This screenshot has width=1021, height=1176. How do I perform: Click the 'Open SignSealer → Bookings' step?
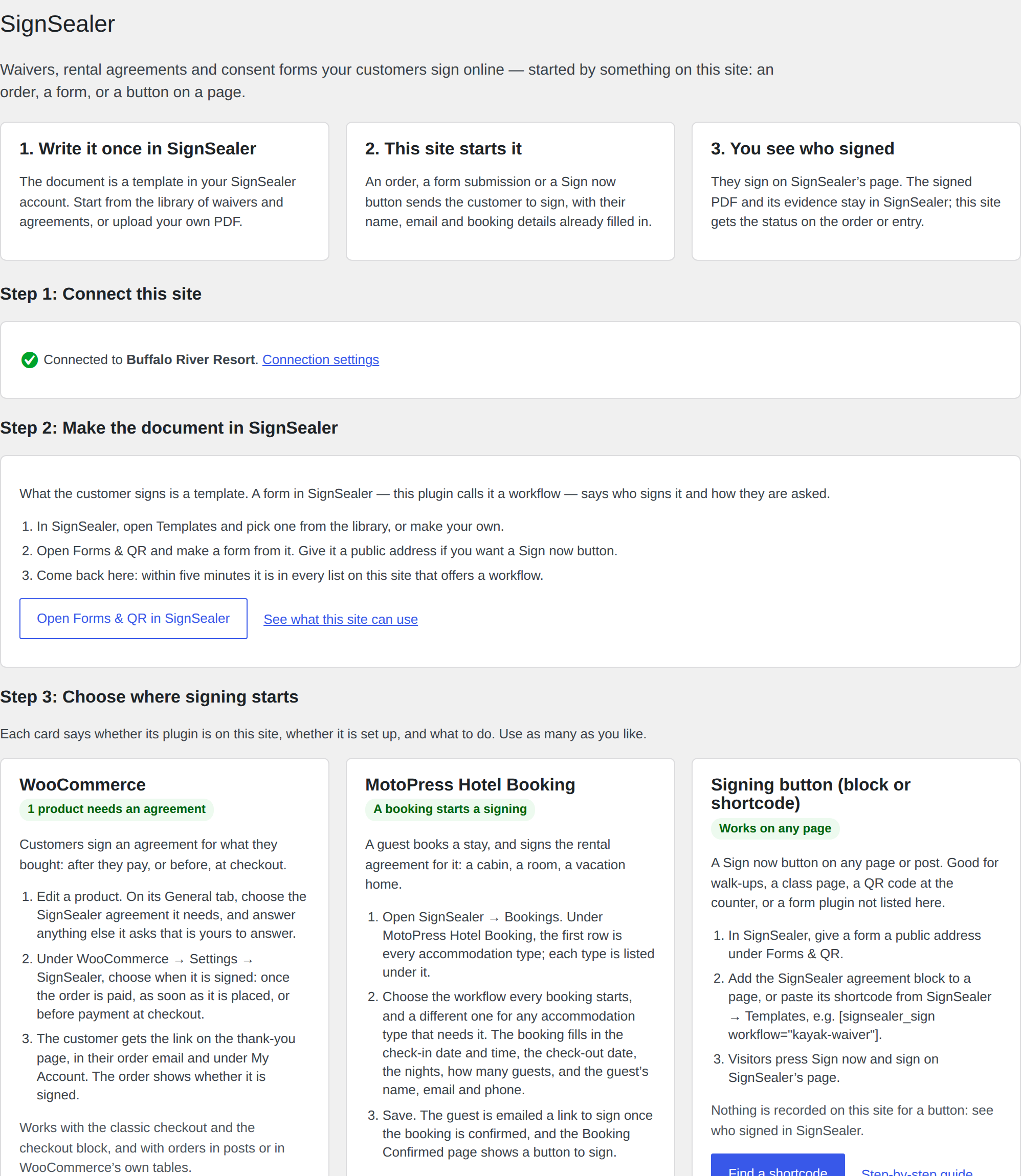click(x=518, y=944)
